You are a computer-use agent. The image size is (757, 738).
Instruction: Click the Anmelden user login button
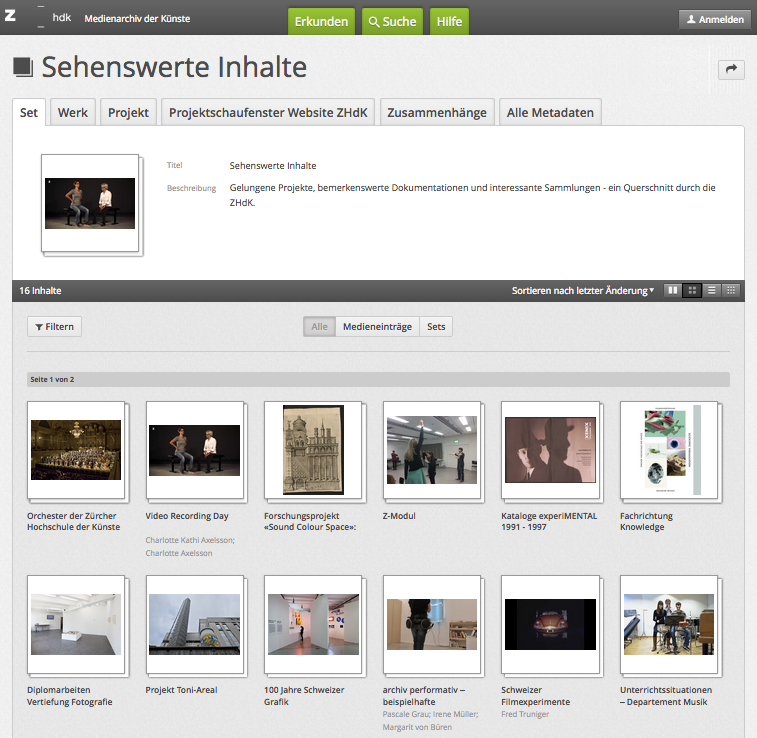pos(715,20)
